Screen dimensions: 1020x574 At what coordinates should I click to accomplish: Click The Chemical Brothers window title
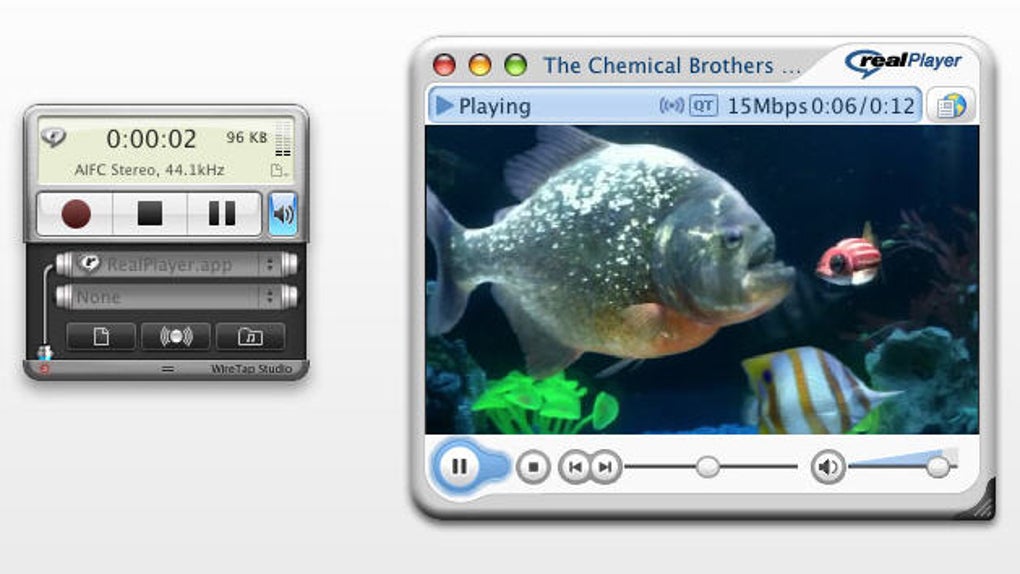point(671,65)
